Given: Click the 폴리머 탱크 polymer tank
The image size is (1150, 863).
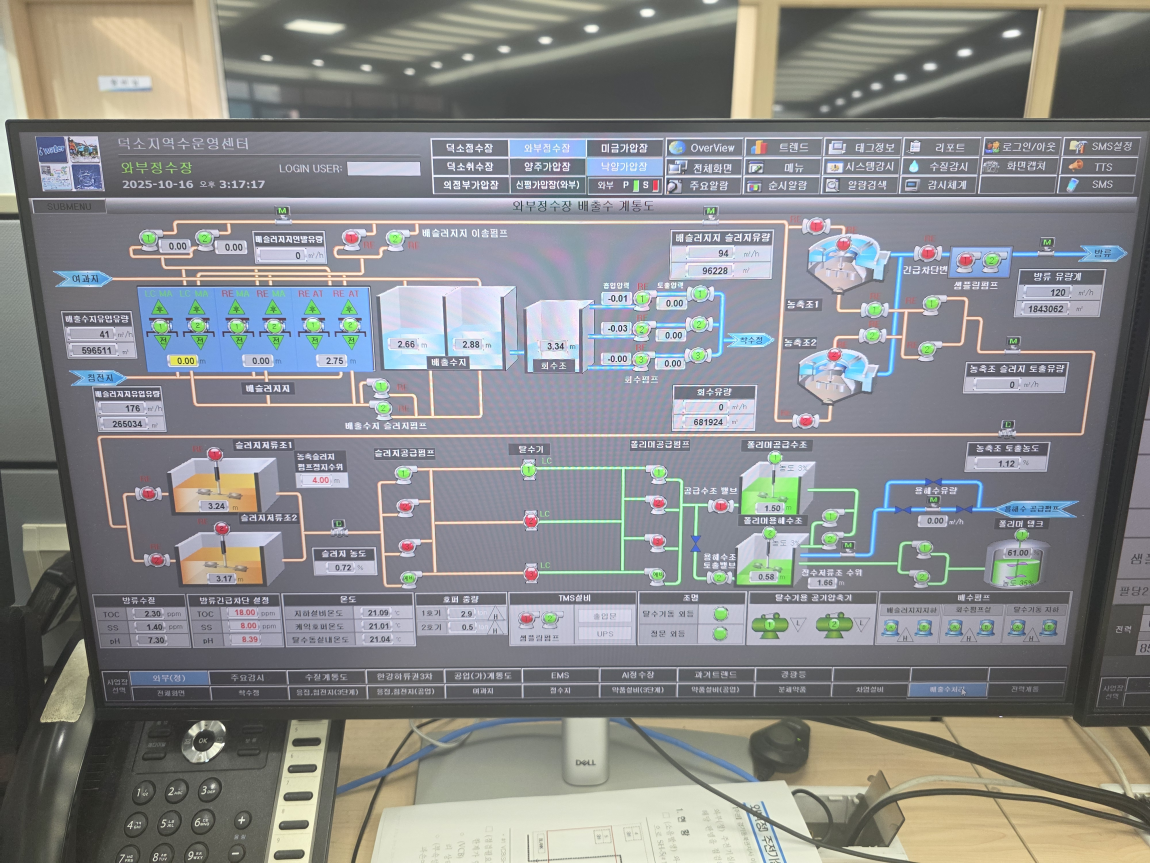Looking at the screenshot, I should point(1016,561).
